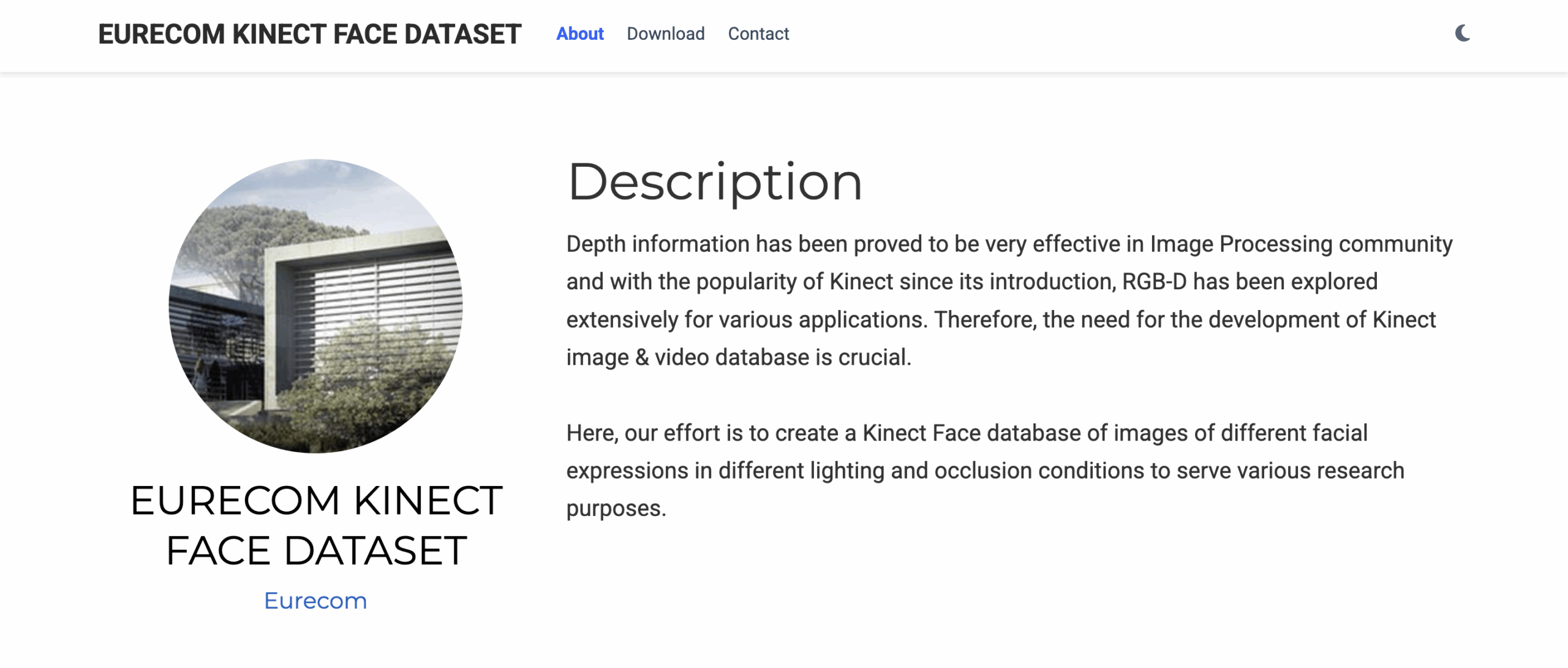This screenshot has height=668, width=1568.
Task: Toggle dark mode with the moon icon
Action: pos(1463,33)
